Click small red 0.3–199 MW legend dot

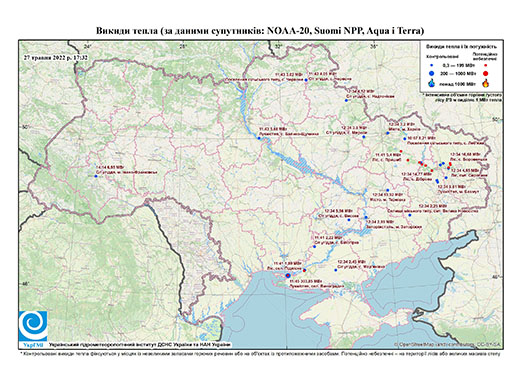(486, 66)
